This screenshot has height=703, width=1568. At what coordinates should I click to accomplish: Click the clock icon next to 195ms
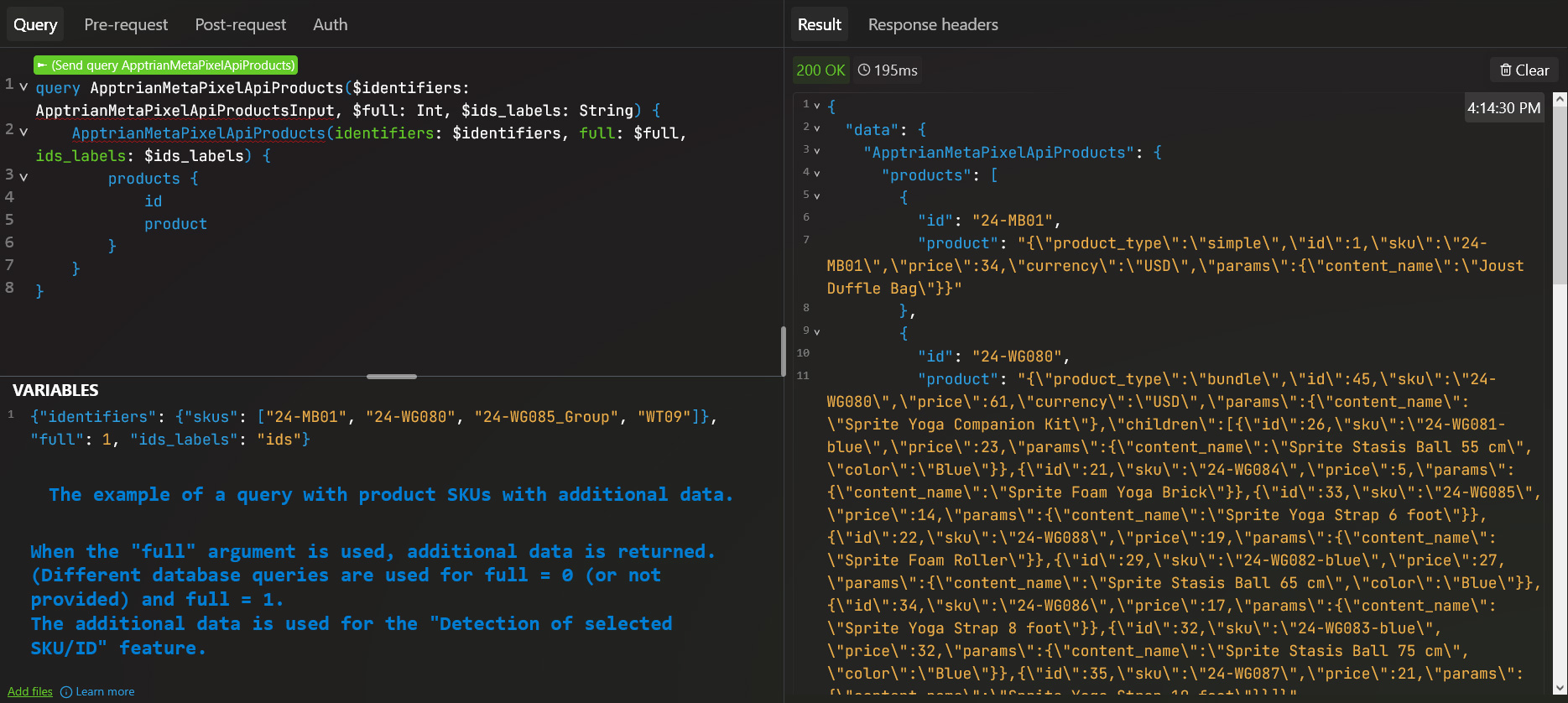[x=864, y=70]
